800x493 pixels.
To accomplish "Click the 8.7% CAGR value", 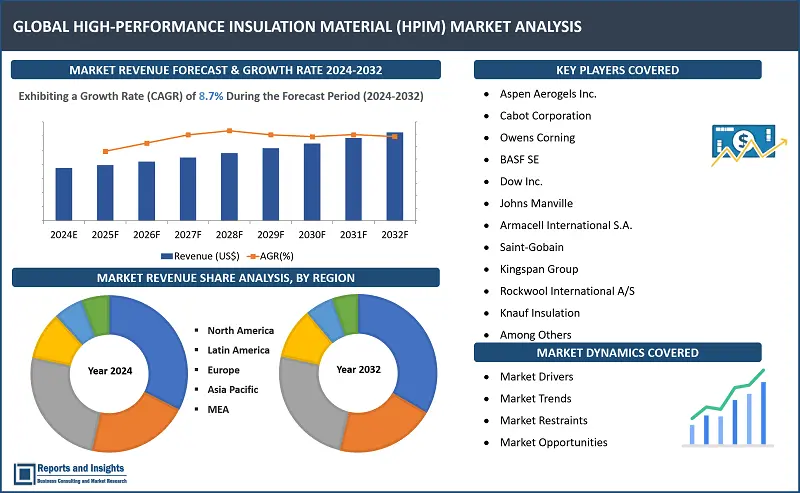I will coord(211,96).
